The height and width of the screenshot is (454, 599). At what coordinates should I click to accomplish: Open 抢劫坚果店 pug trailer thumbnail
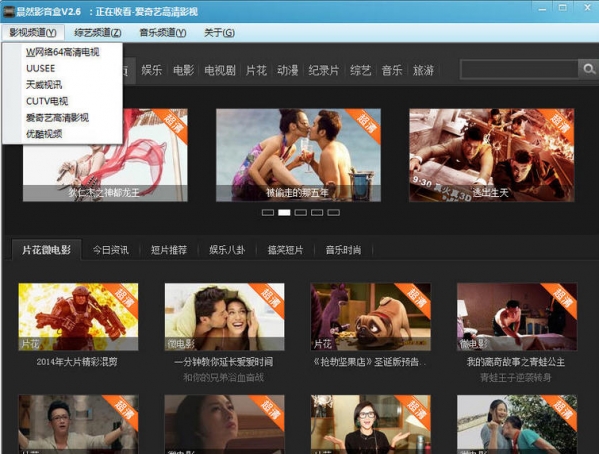click(371, 317)
